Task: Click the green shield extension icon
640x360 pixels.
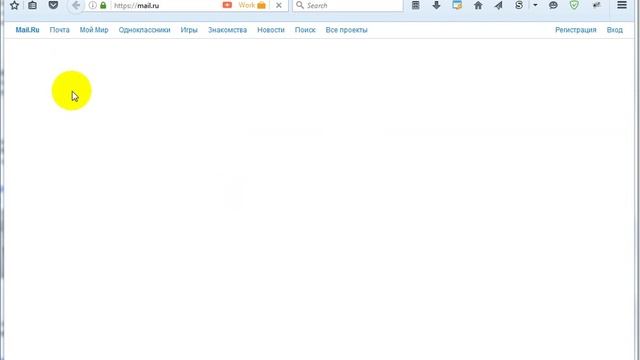Action: pyautogui.click(x=574, y=5)
